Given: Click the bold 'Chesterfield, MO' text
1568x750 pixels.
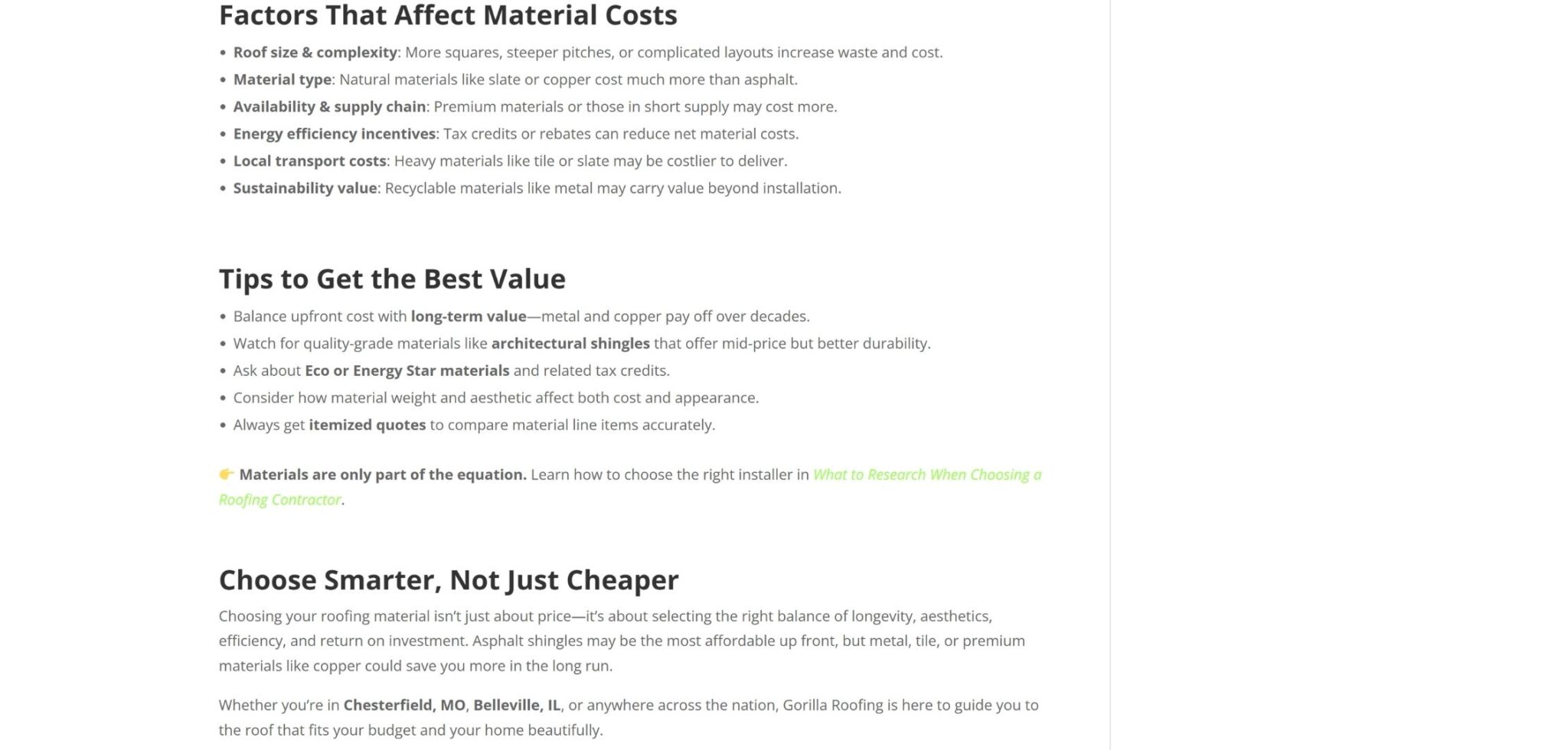Looking at the screenshot, I should pos(403,706).
